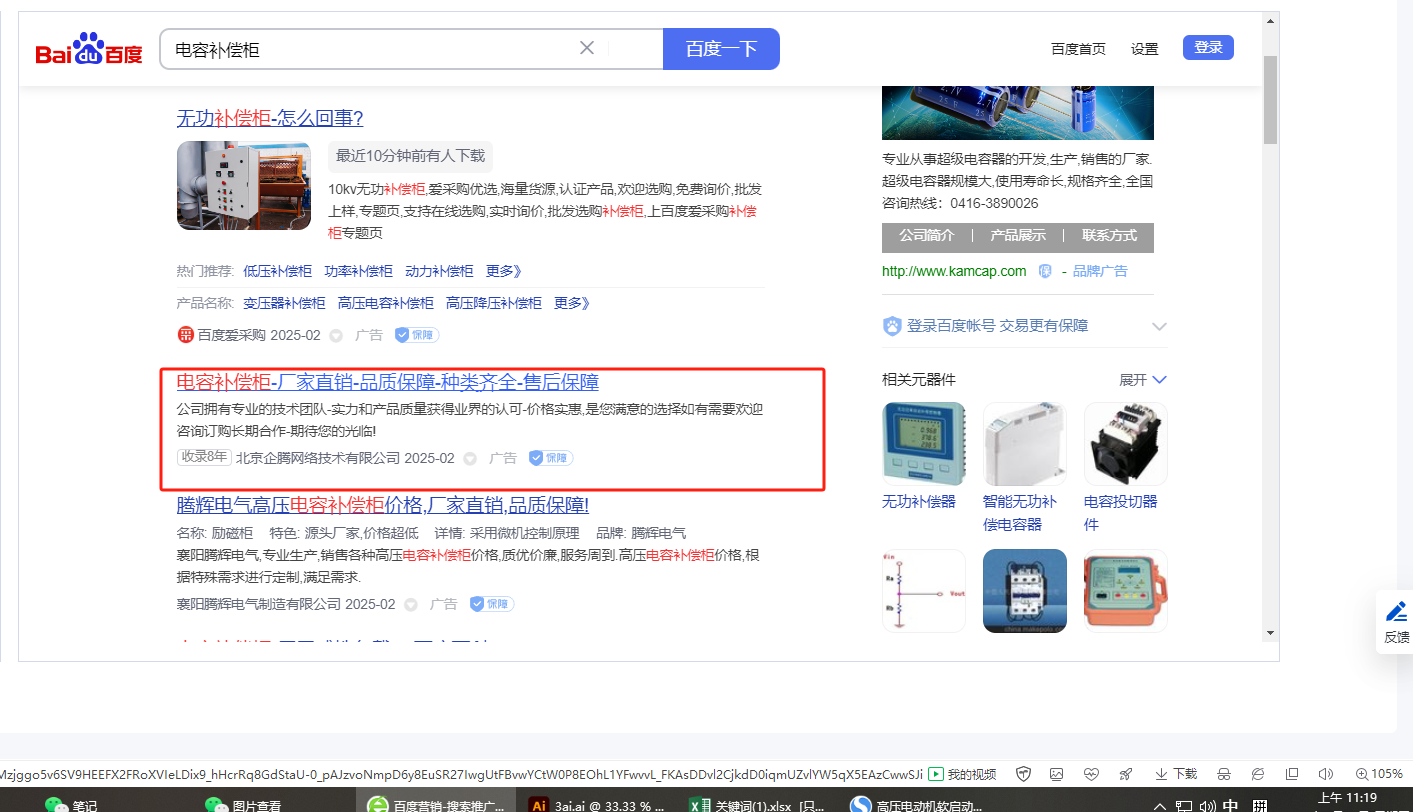Viewport: 1413px width, 812px height.
Task: Click 保障 badge on 襄阳腾辉 result
Action: pyautogui.click(x=492, y=604)
